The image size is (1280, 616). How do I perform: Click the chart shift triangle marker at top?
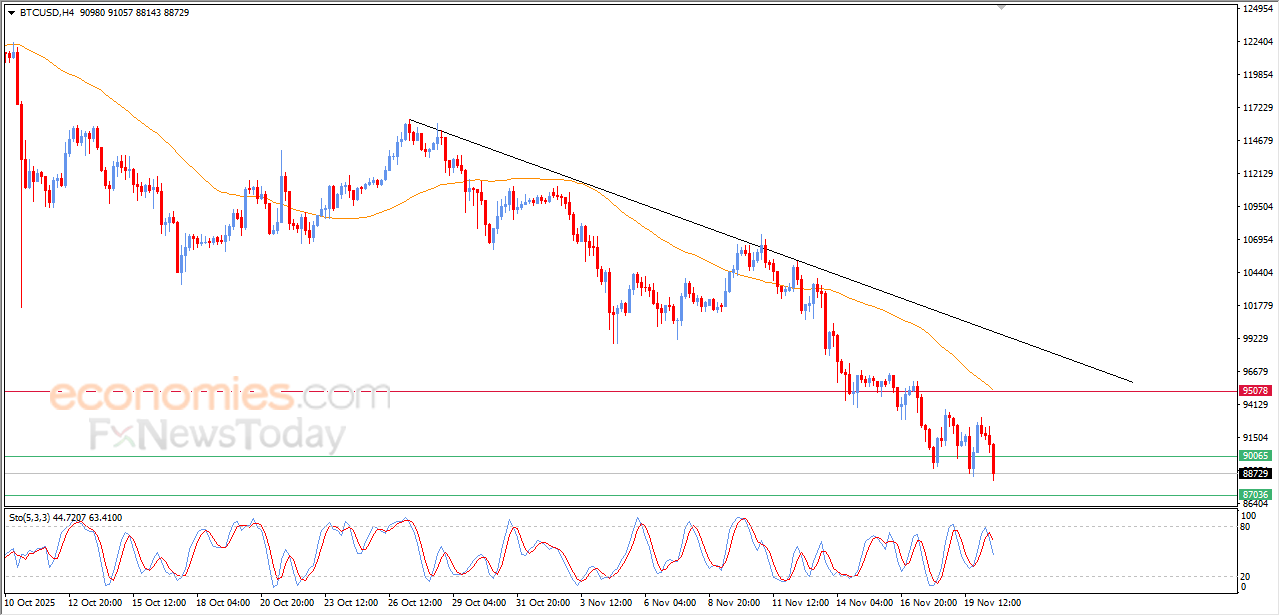(1001, 7)
